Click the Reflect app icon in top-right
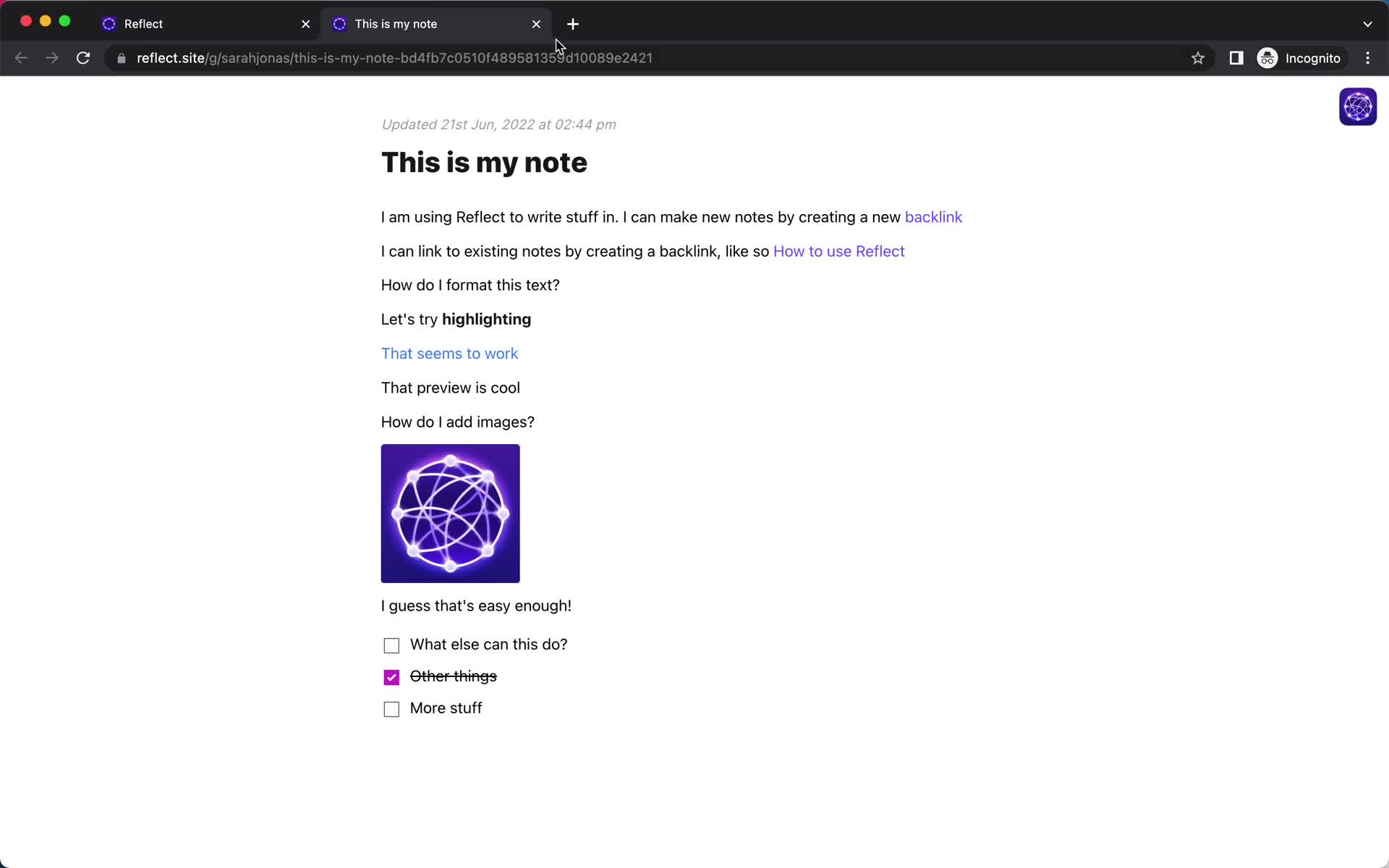Screen dimensions: 1389x868 click(1358, 107)
